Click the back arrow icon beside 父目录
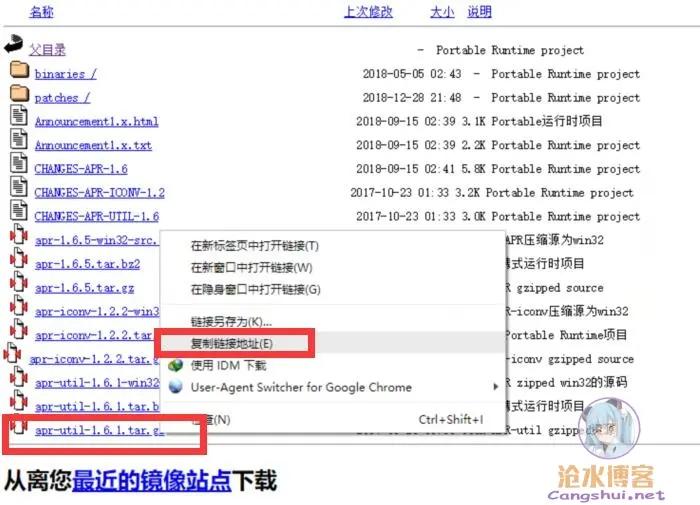 pos(13,45)
